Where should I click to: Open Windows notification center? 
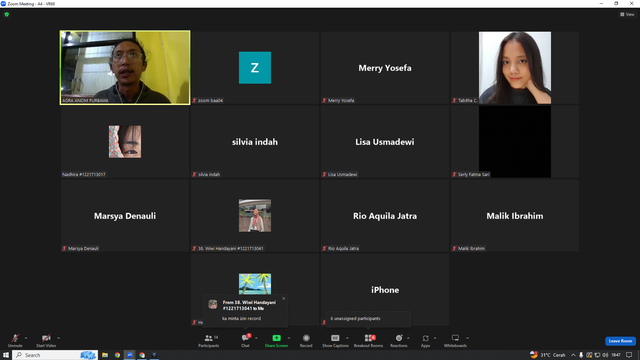click(629, 355)
